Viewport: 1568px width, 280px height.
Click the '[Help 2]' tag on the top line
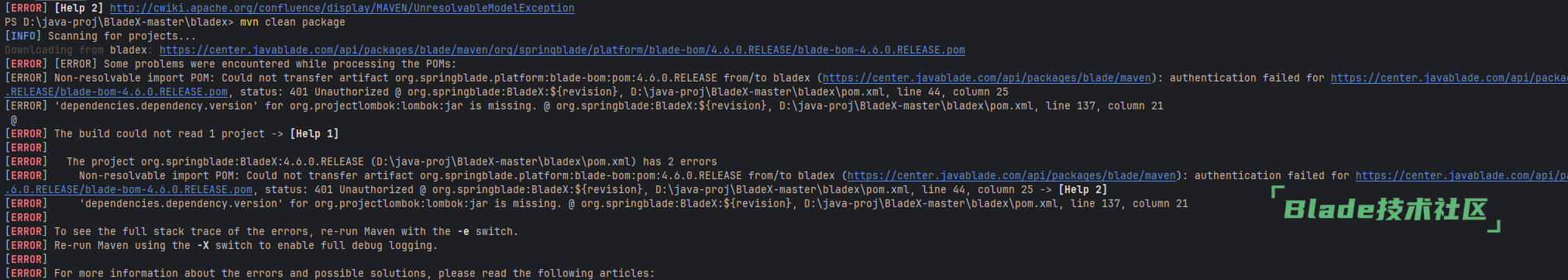point(79,8)
